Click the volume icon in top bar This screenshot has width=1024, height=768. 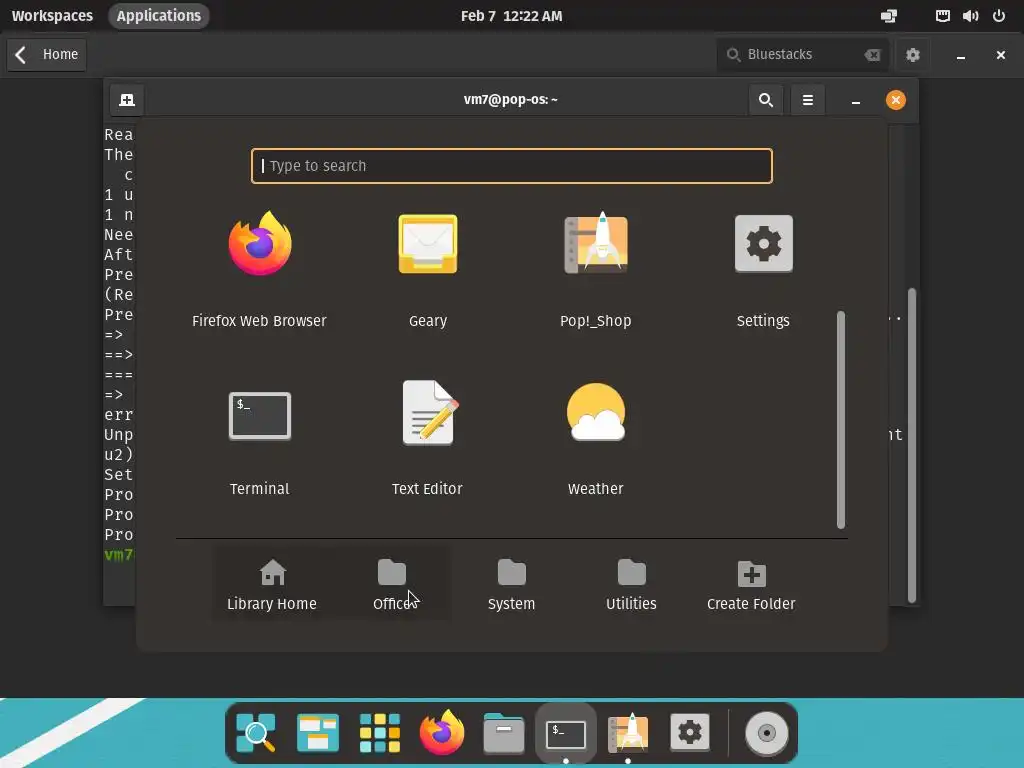(970, 16)
